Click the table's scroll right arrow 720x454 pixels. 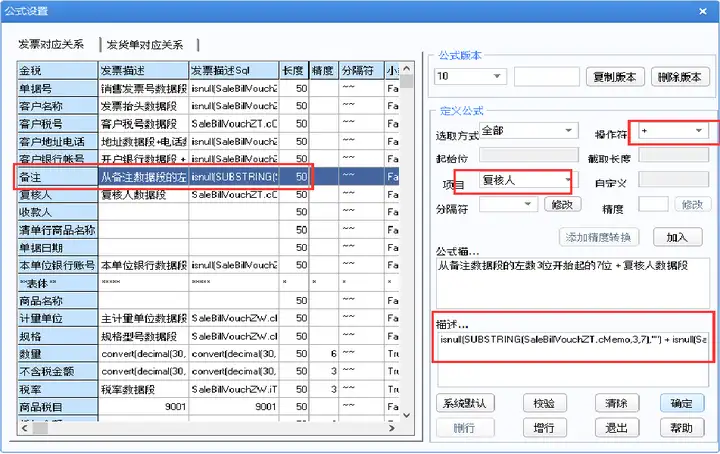click(392, 428)
